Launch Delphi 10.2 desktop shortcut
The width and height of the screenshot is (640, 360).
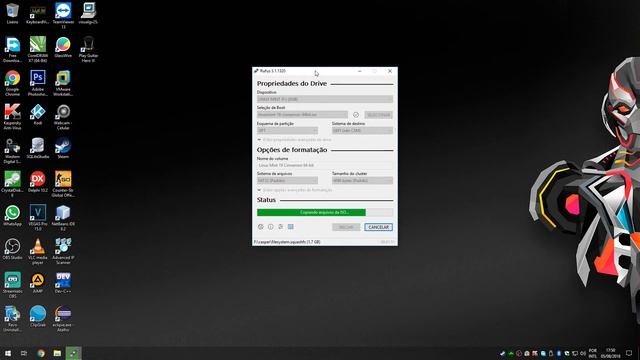[38, 182]
